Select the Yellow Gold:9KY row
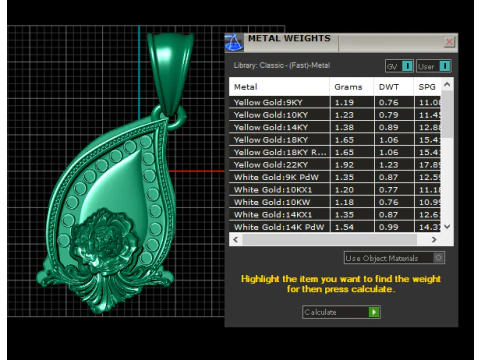Image resolution: width=480 pixels, height=360 pixels. click(x=335, y=102)
